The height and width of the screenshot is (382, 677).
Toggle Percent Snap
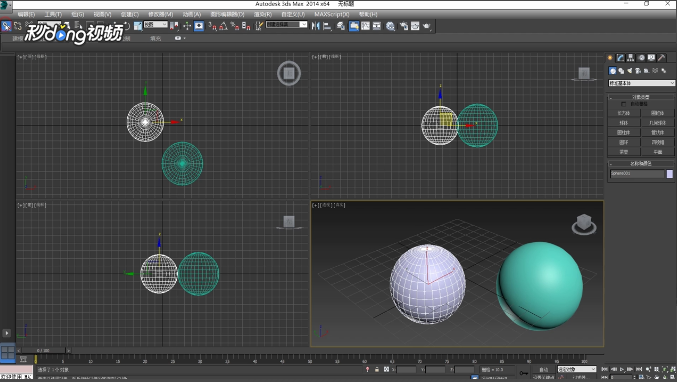pyautogui.click(x=235, y=26)
